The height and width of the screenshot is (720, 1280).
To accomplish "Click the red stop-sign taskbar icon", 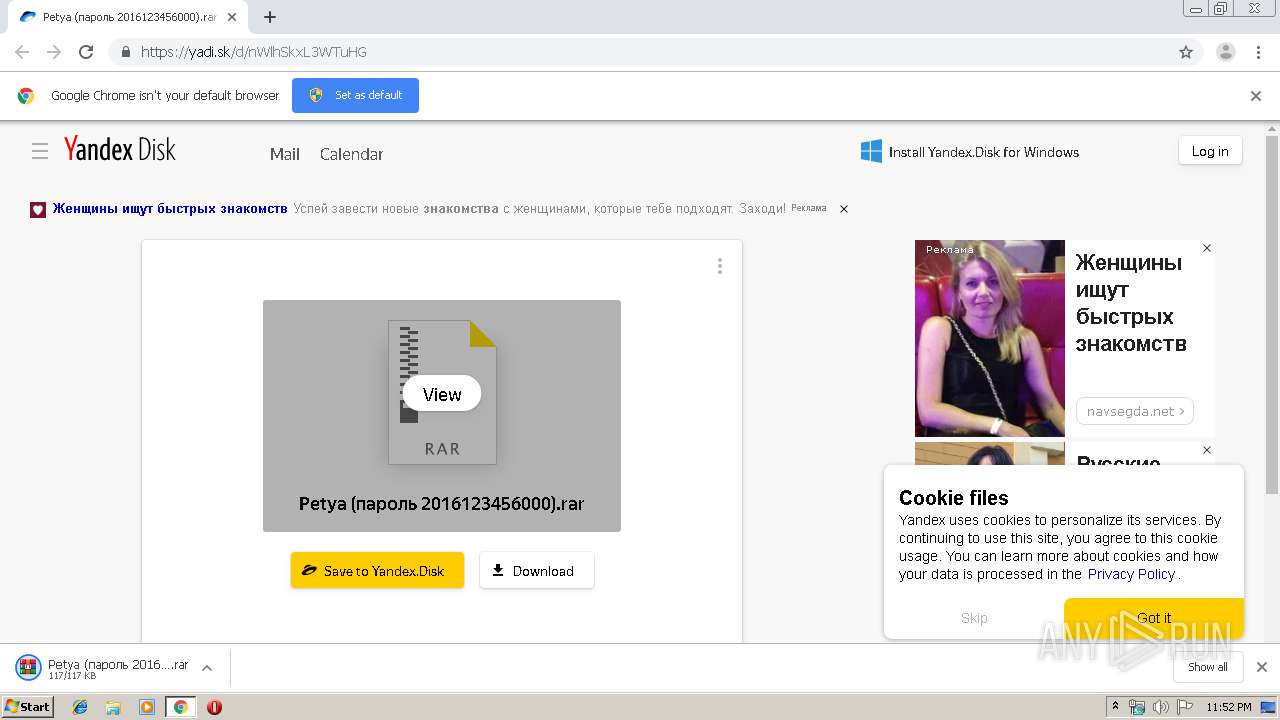I will pos(214,707).
